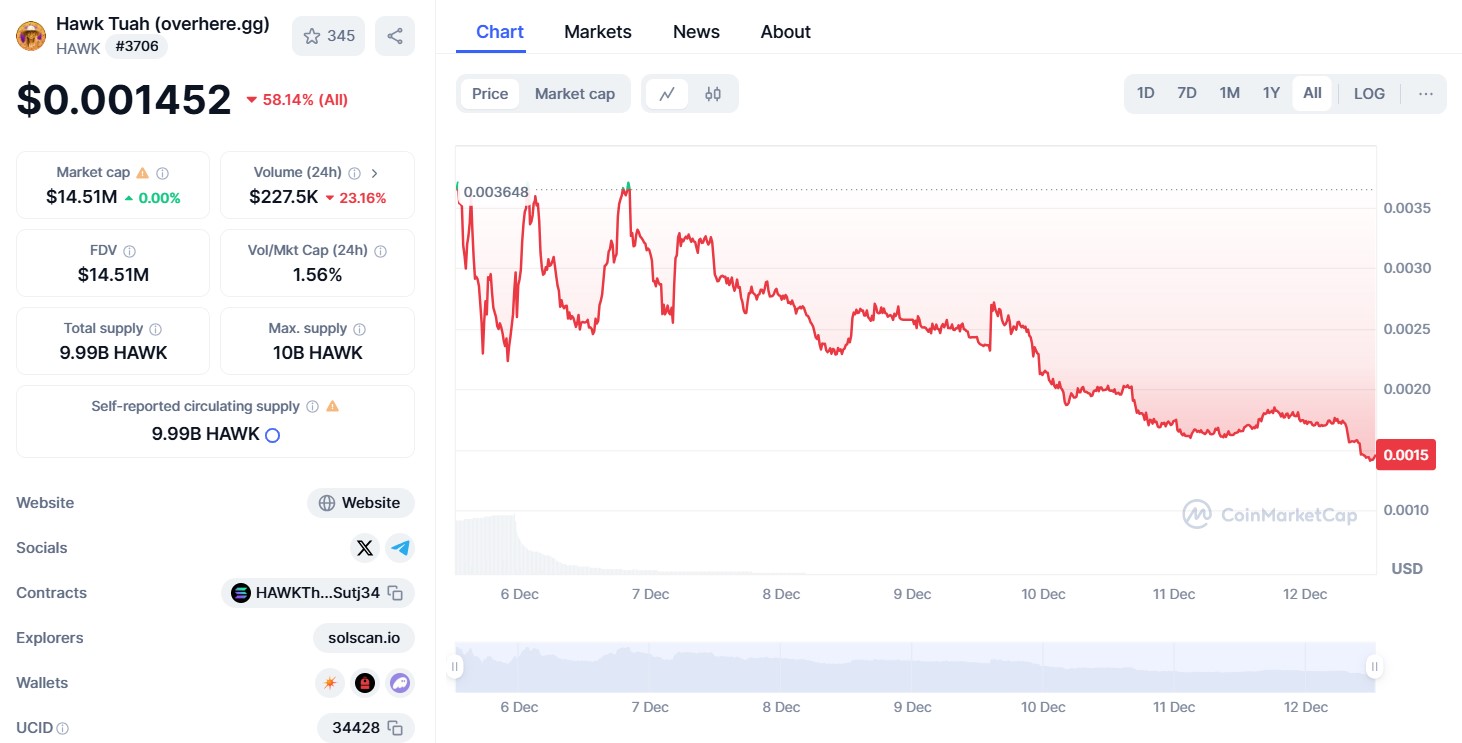Screen dimensions: 1462x743
Task: Click the HAWKTh...Sutj34 contract address
Action: click(x=318, y=593)
